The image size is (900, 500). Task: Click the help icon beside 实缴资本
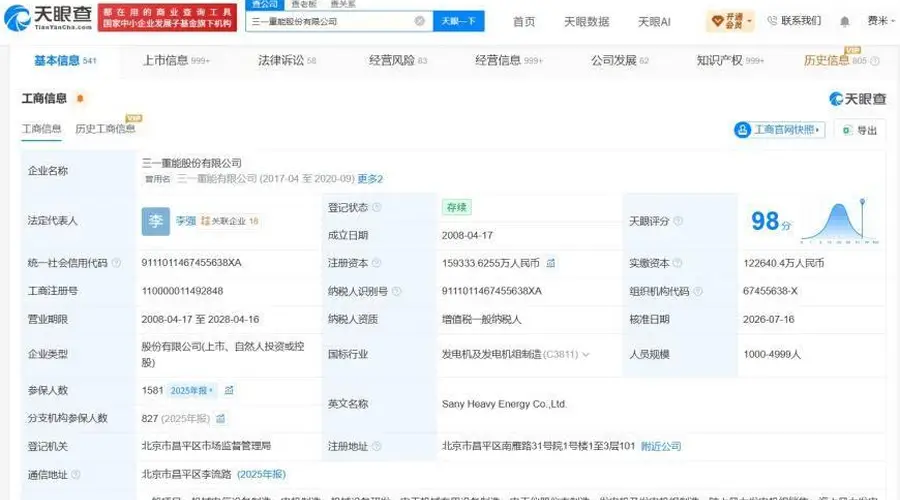point(677,263)
